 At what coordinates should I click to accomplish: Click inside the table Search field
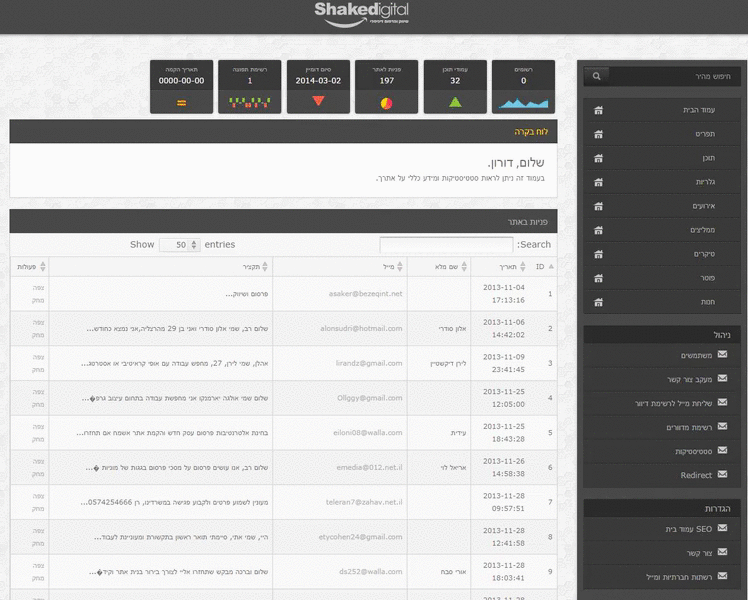click(x=446, y=245)
